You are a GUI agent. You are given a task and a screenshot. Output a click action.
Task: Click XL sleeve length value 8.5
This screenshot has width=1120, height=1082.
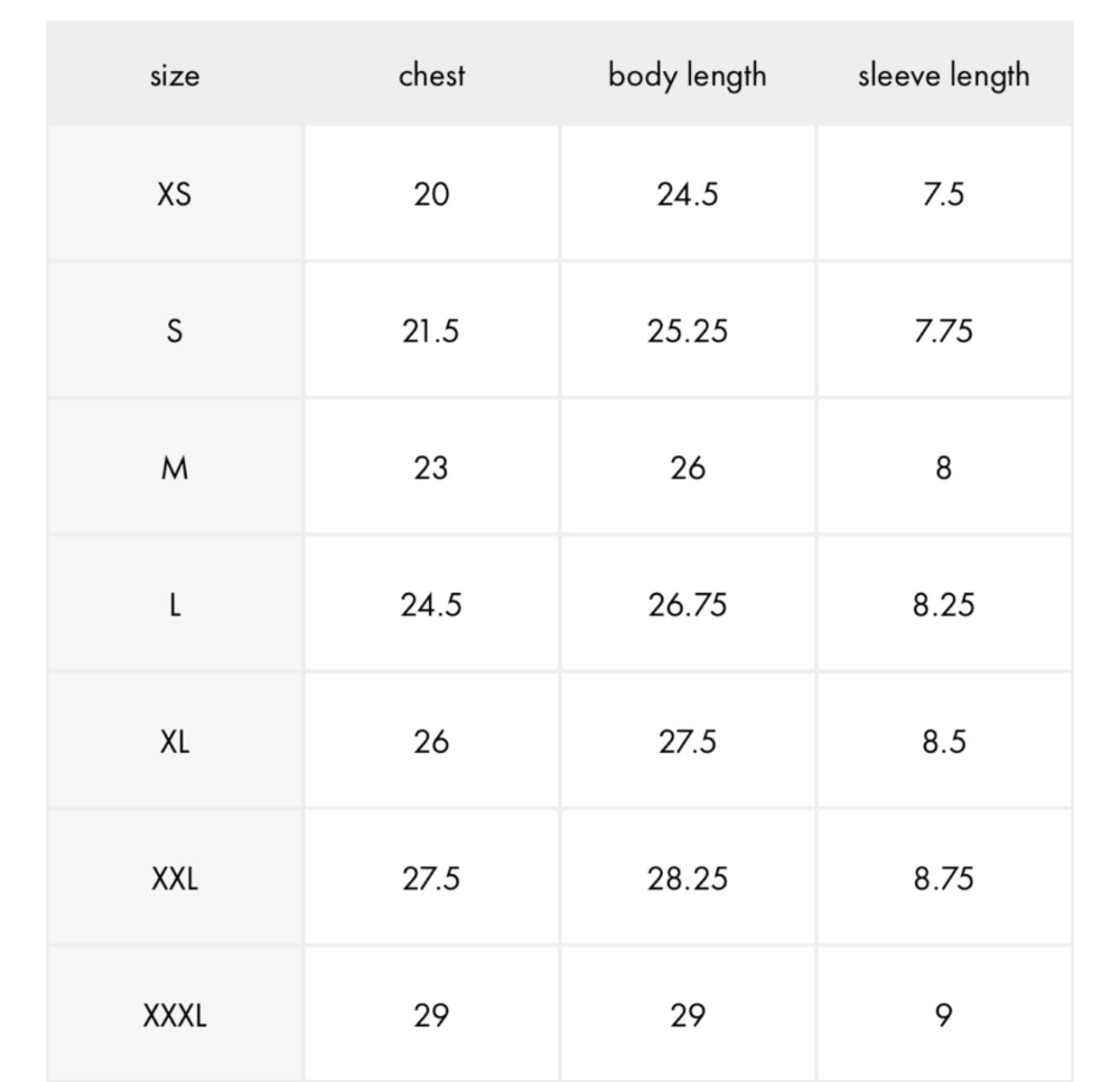pyautogui.click(x=944, y=742)
